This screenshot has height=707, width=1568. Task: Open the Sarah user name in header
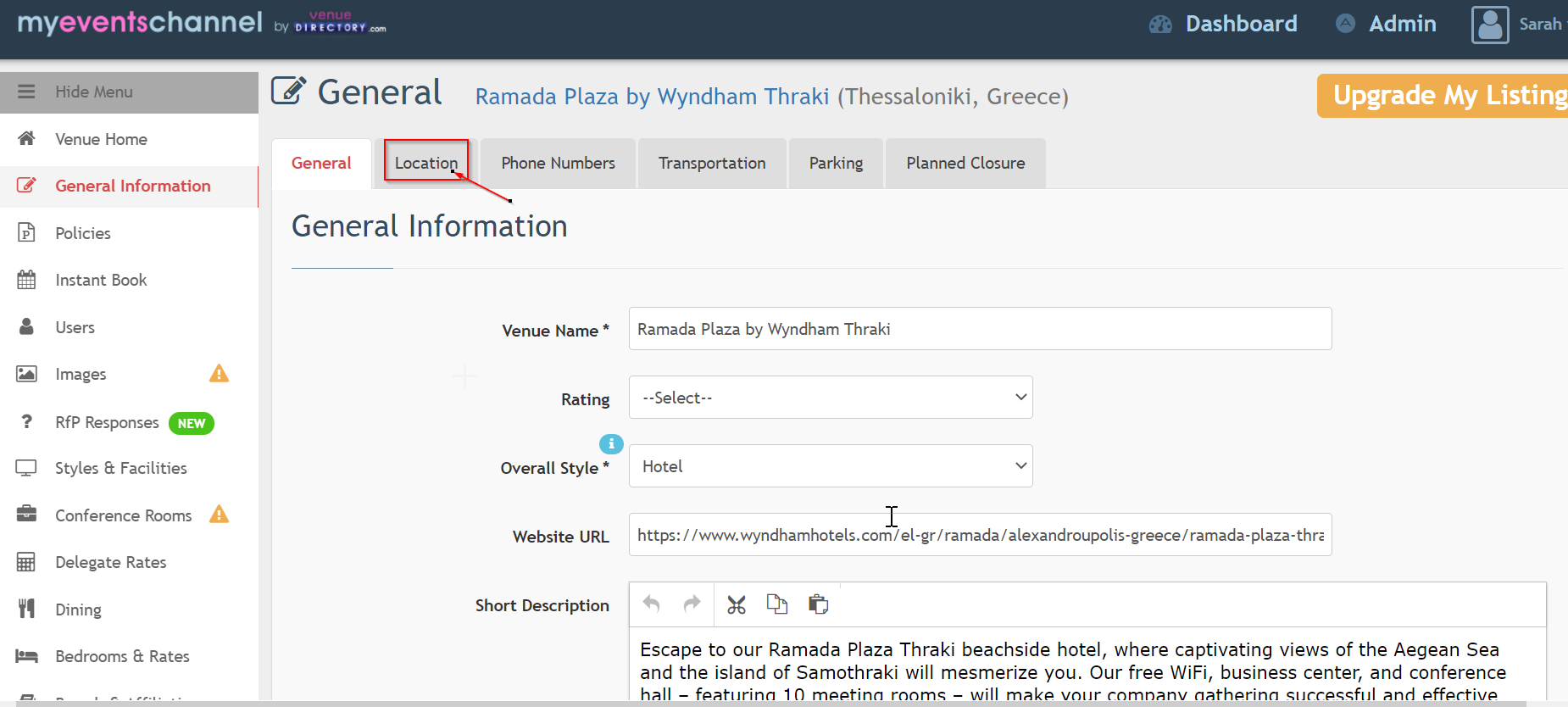(x=1540, y=25)
